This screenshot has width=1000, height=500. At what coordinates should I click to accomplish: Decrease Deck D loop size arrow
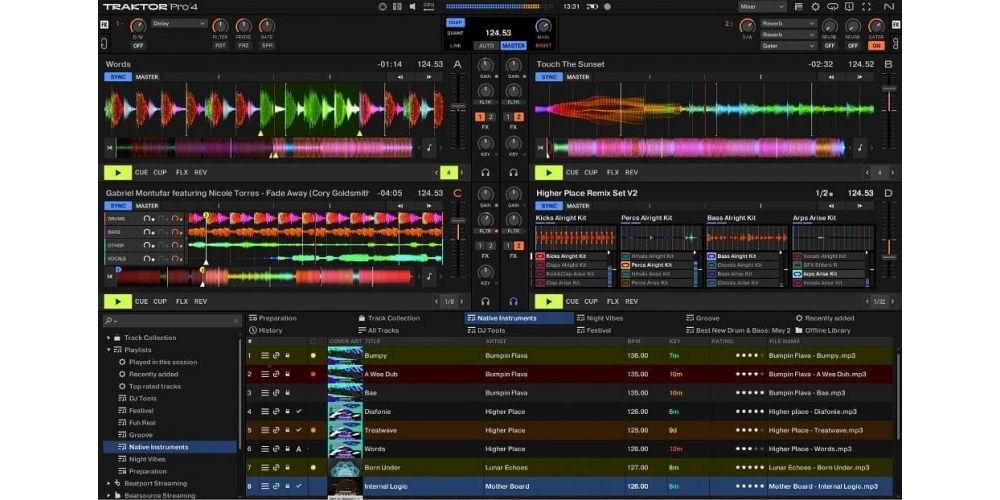tap(867, 302)
